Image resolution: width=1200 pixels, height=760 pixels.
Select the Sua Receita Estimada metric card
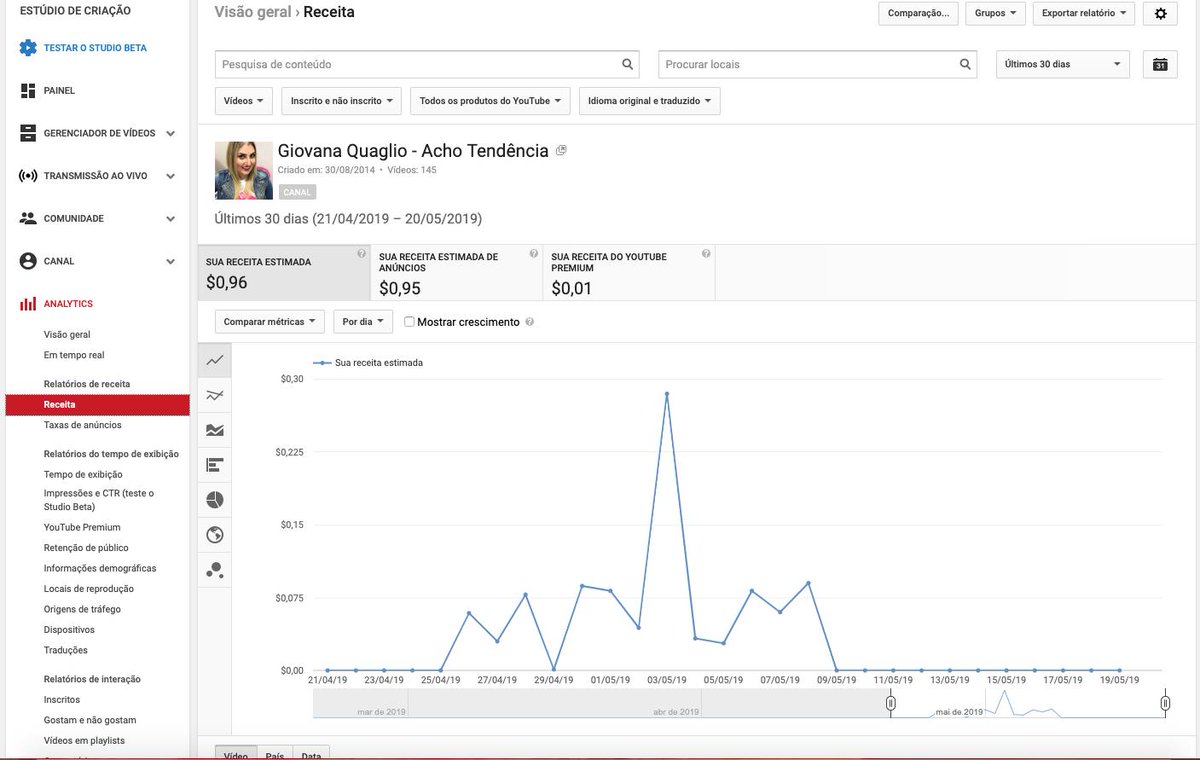click(x=284, y=272)
